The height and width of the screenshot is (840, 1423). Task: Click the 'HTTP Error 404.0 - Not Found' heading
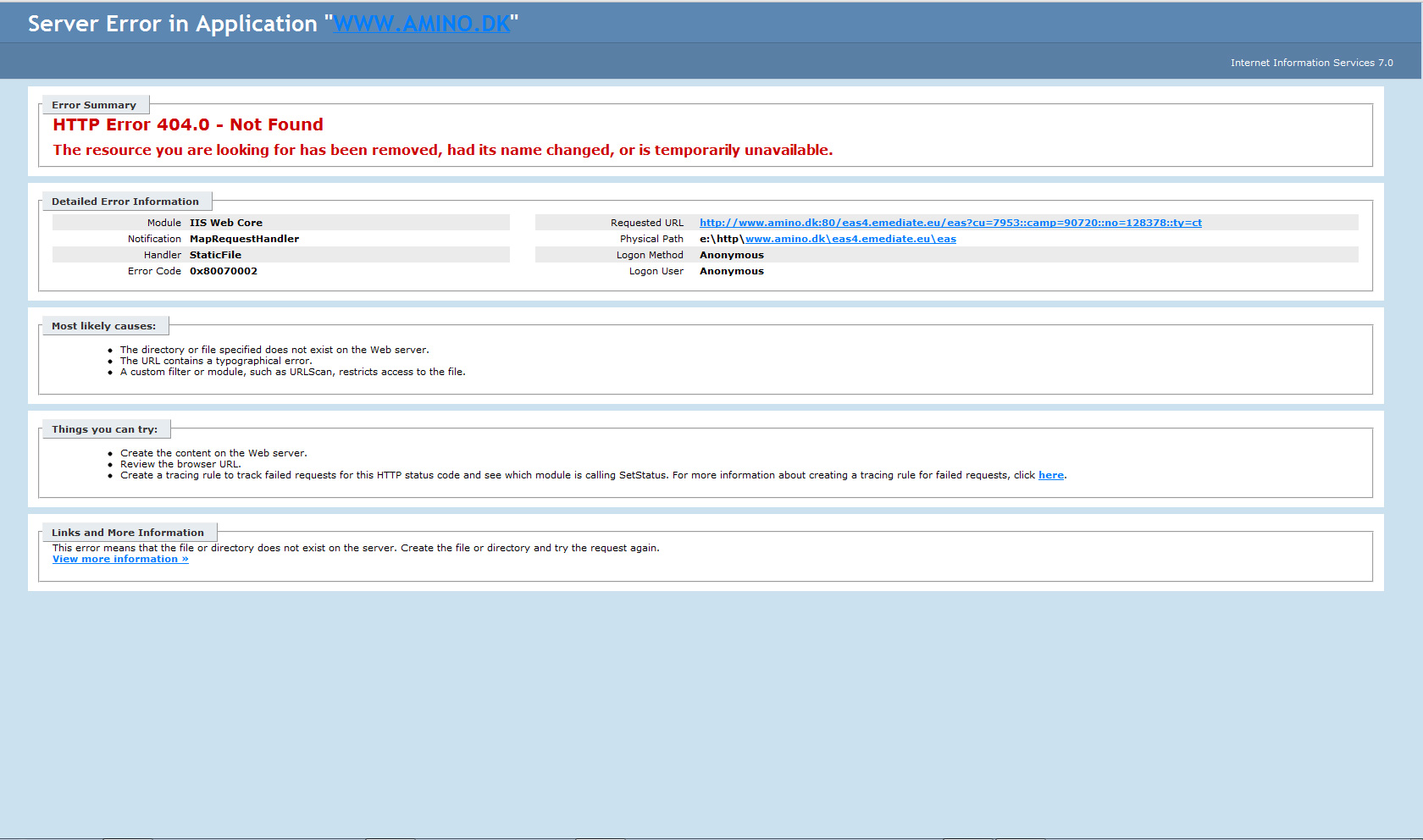(x=187, y=124)
